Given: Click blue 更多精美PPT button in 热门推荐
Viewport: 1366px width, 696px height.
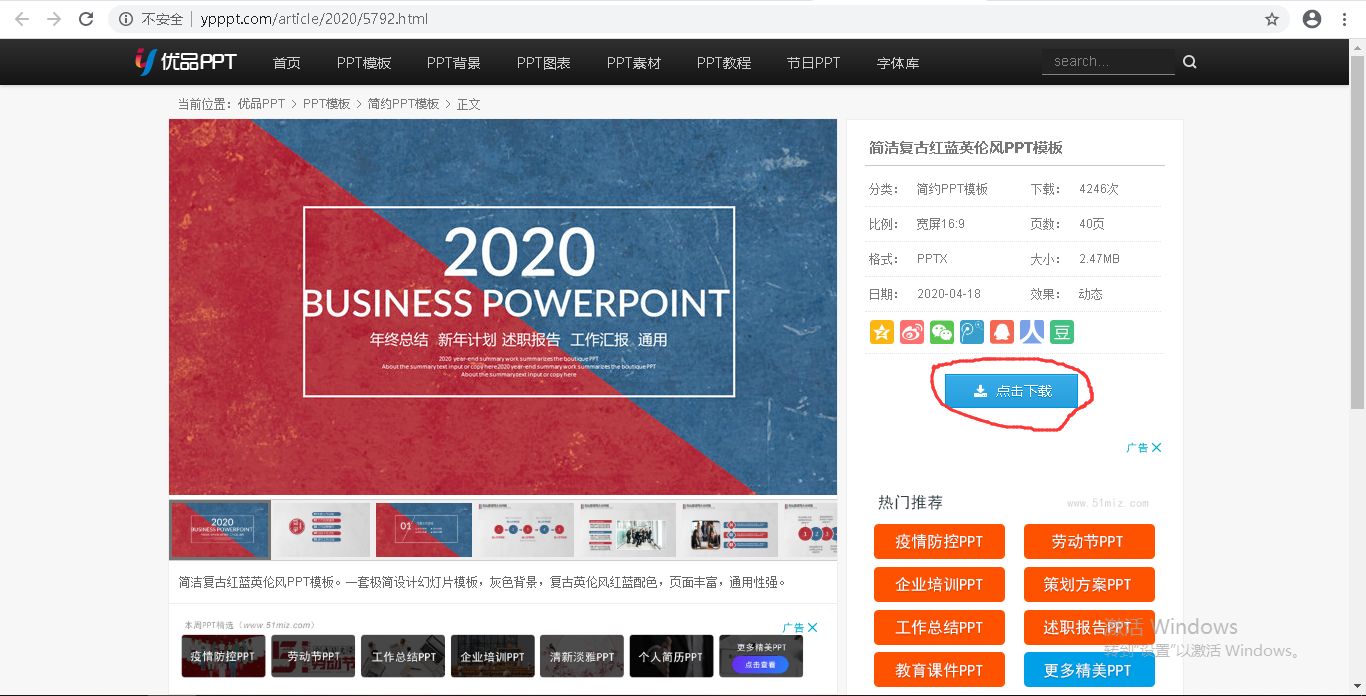Looking at the screenshot, I should pos(1089,670).
